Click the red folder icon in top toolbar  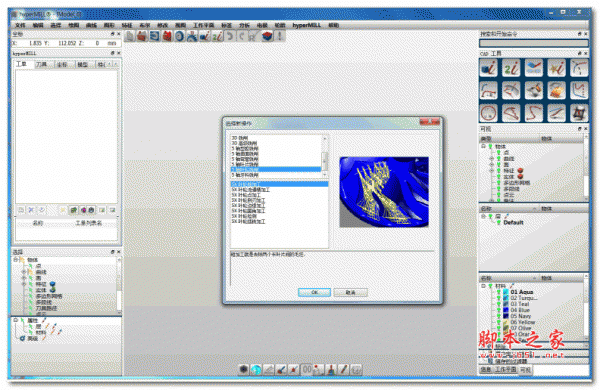click(x=142, y=36)
